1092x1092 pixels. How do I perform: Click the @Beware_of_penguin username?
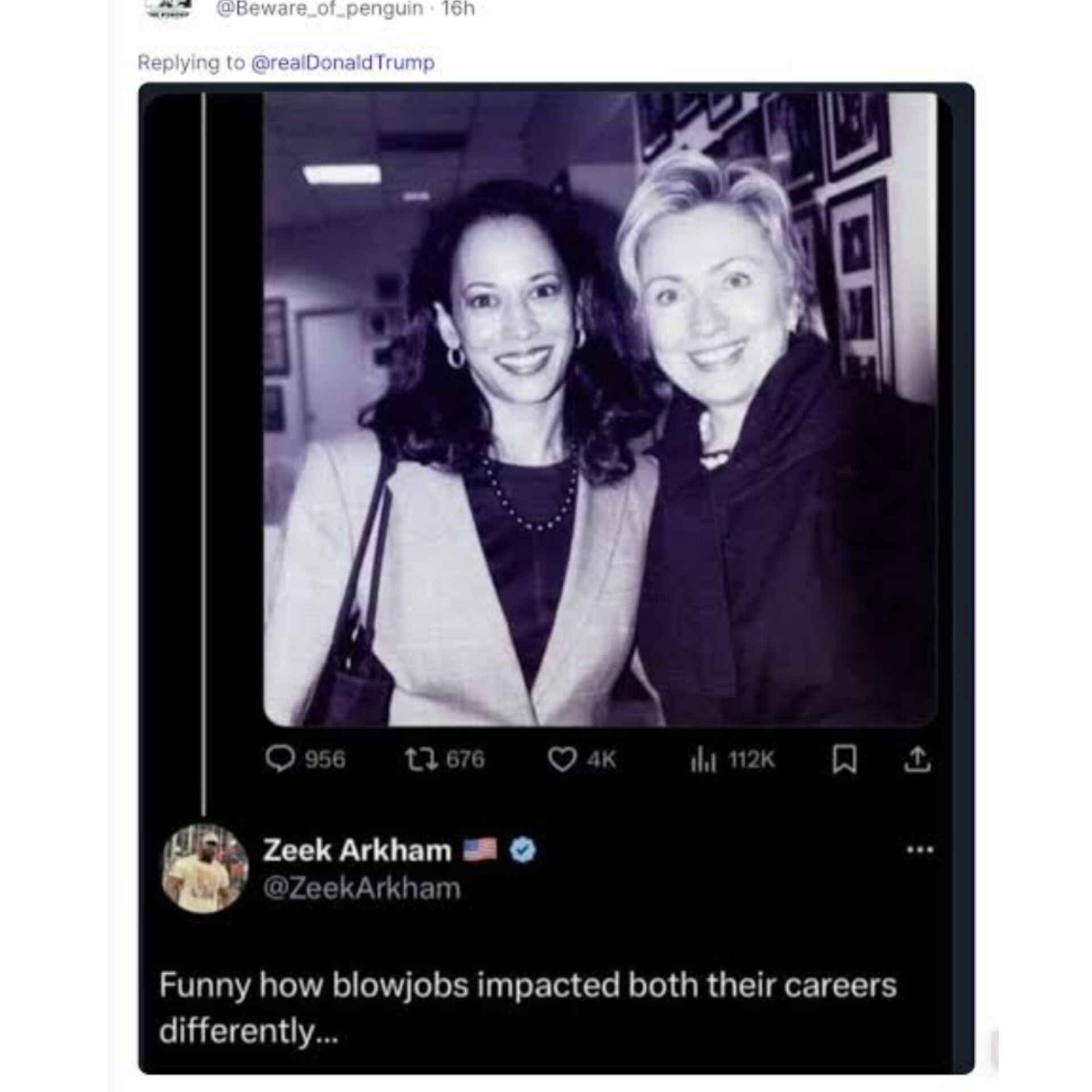320,9
